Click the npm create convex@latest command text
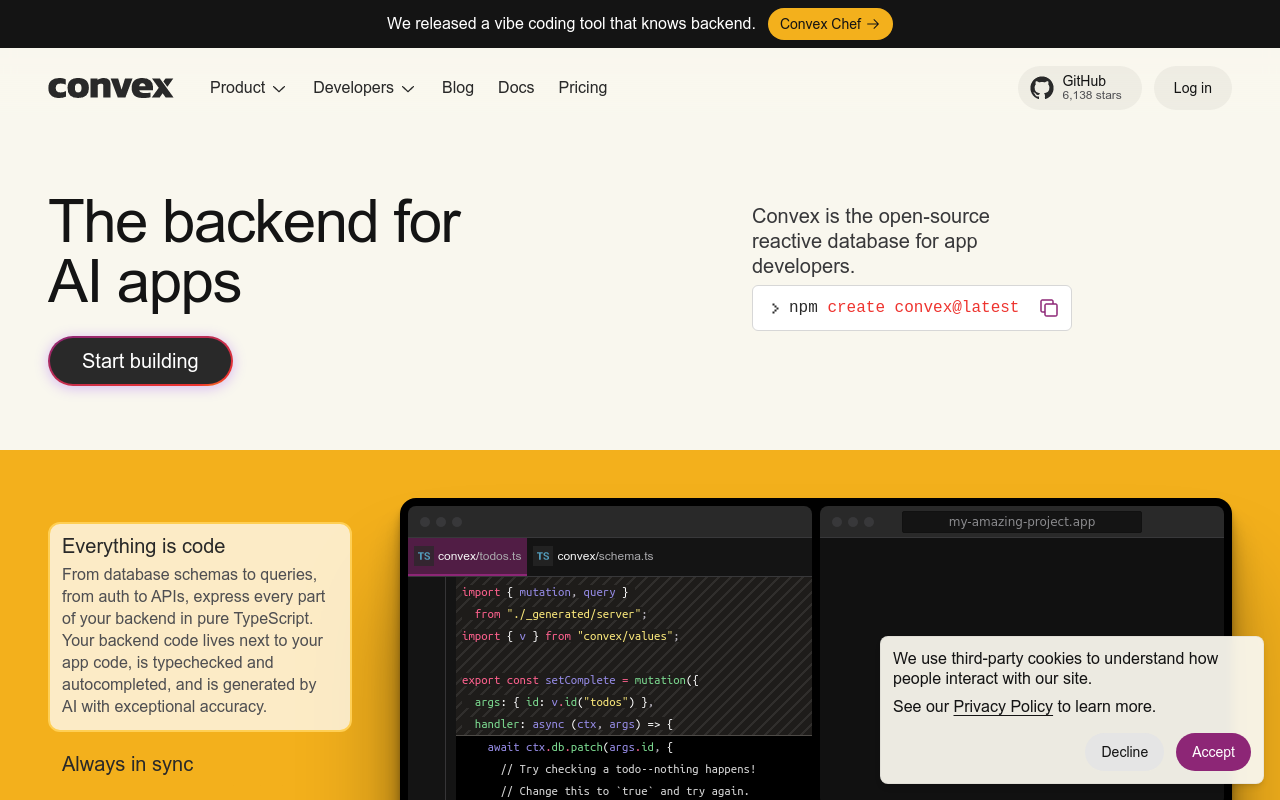This screenshot has height=800, width=1280. 904,308
